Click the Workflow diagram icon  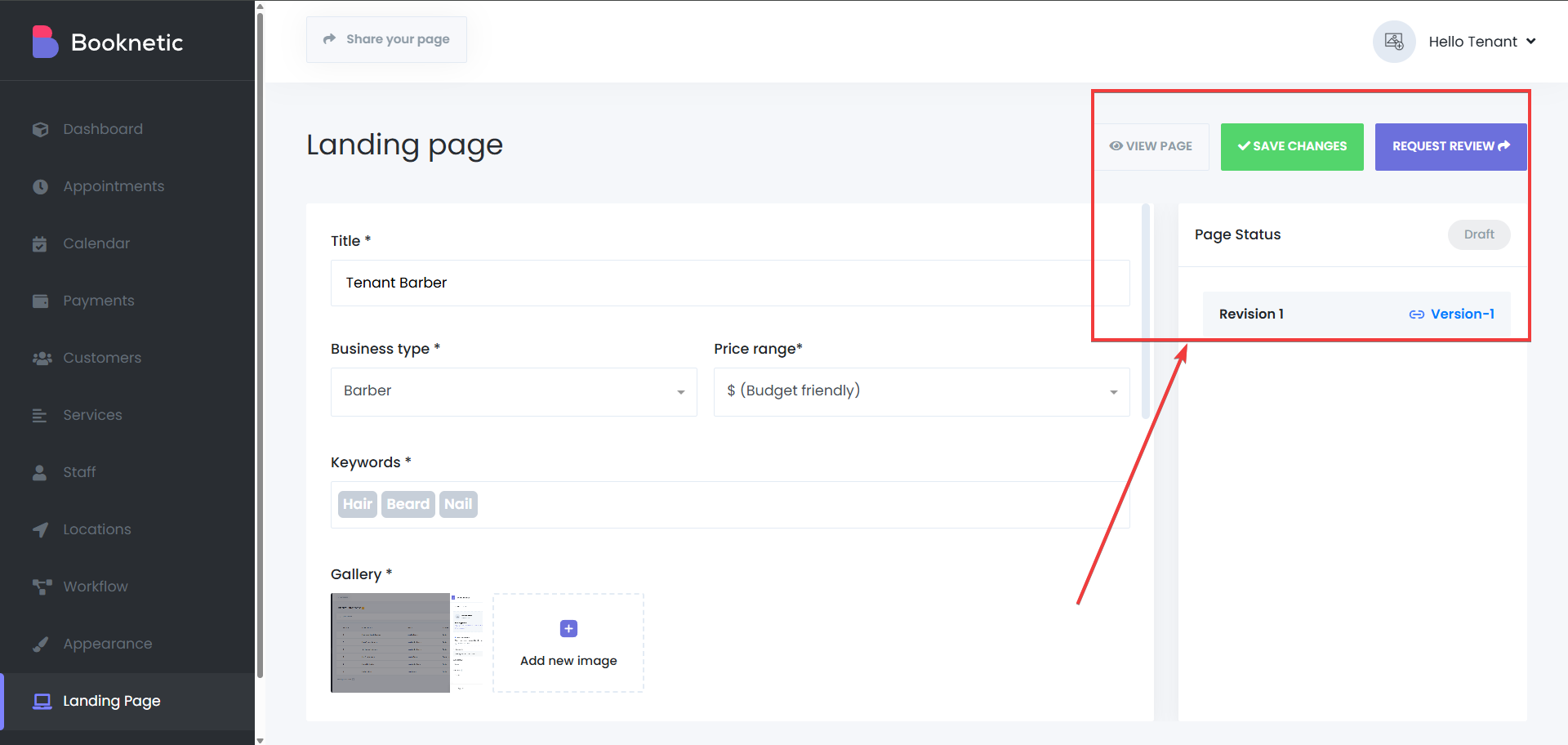point(42,587)
